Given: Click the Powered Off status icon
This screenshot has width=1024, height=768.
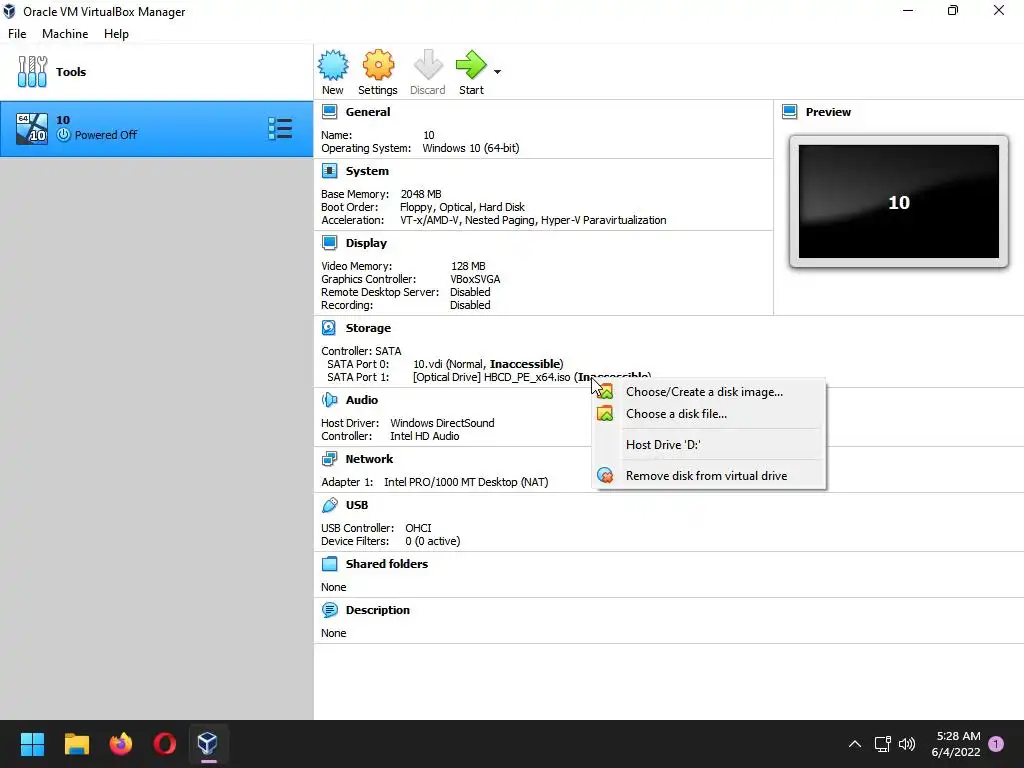Looking at the screenshot, I should coord(63,135).
